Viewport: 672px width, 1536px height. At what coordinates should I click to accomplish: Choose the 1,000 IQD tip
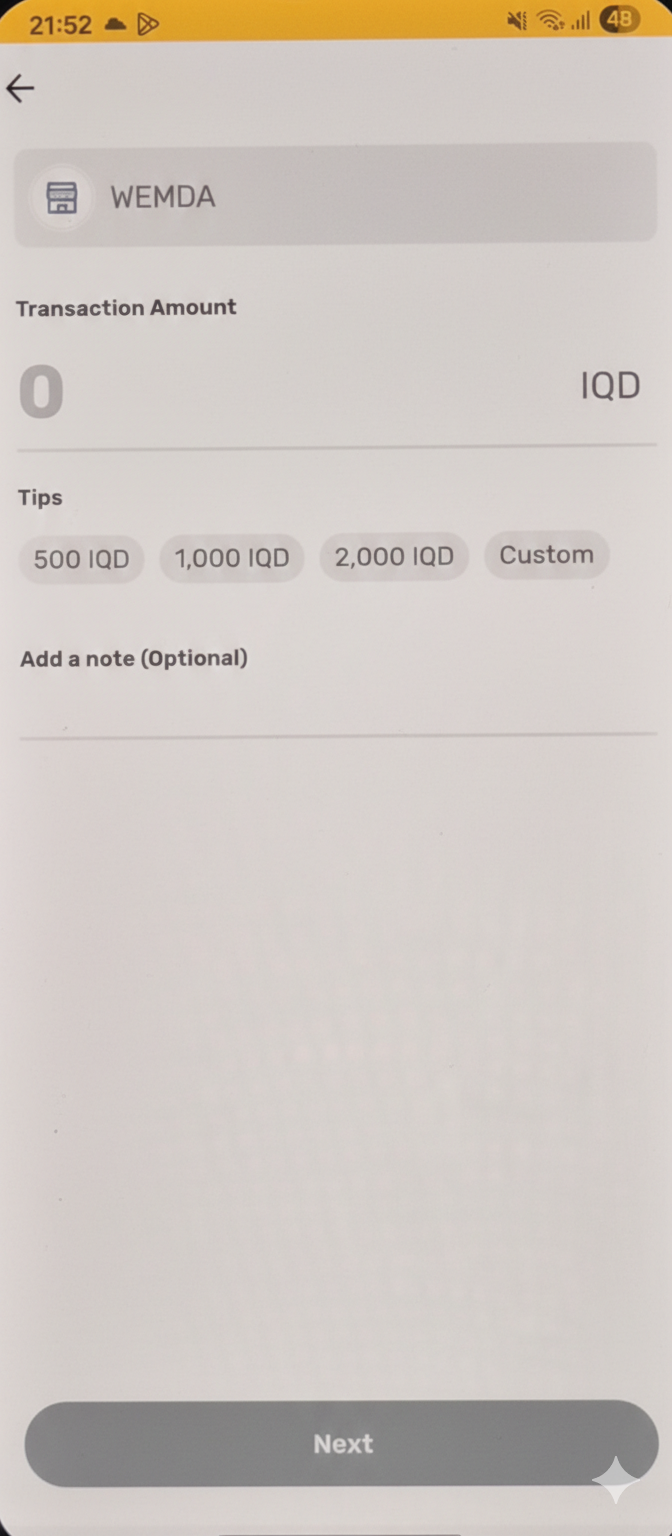pyautogui.click(x=232, y=557)
